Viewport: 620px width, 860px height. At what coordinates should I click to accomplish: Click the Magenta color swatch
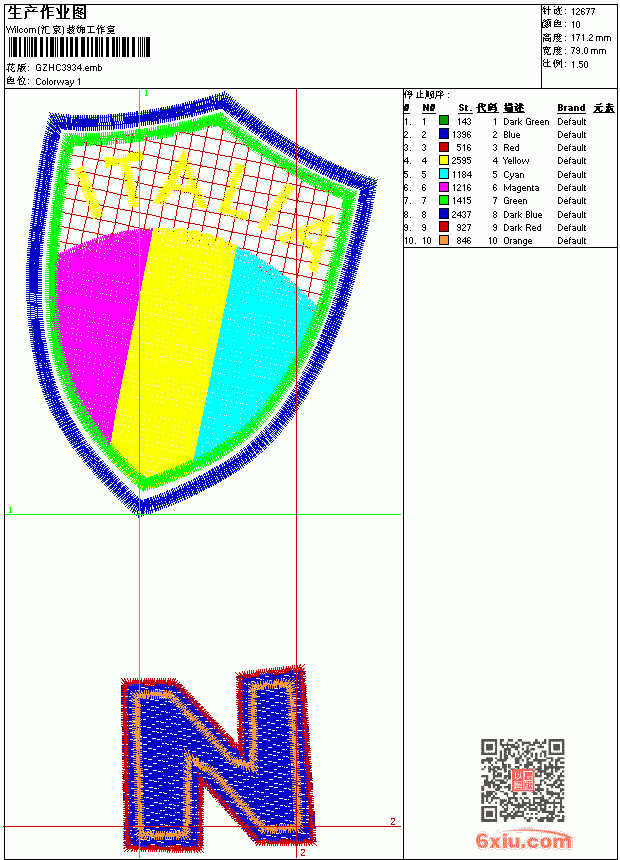point(444,187)
